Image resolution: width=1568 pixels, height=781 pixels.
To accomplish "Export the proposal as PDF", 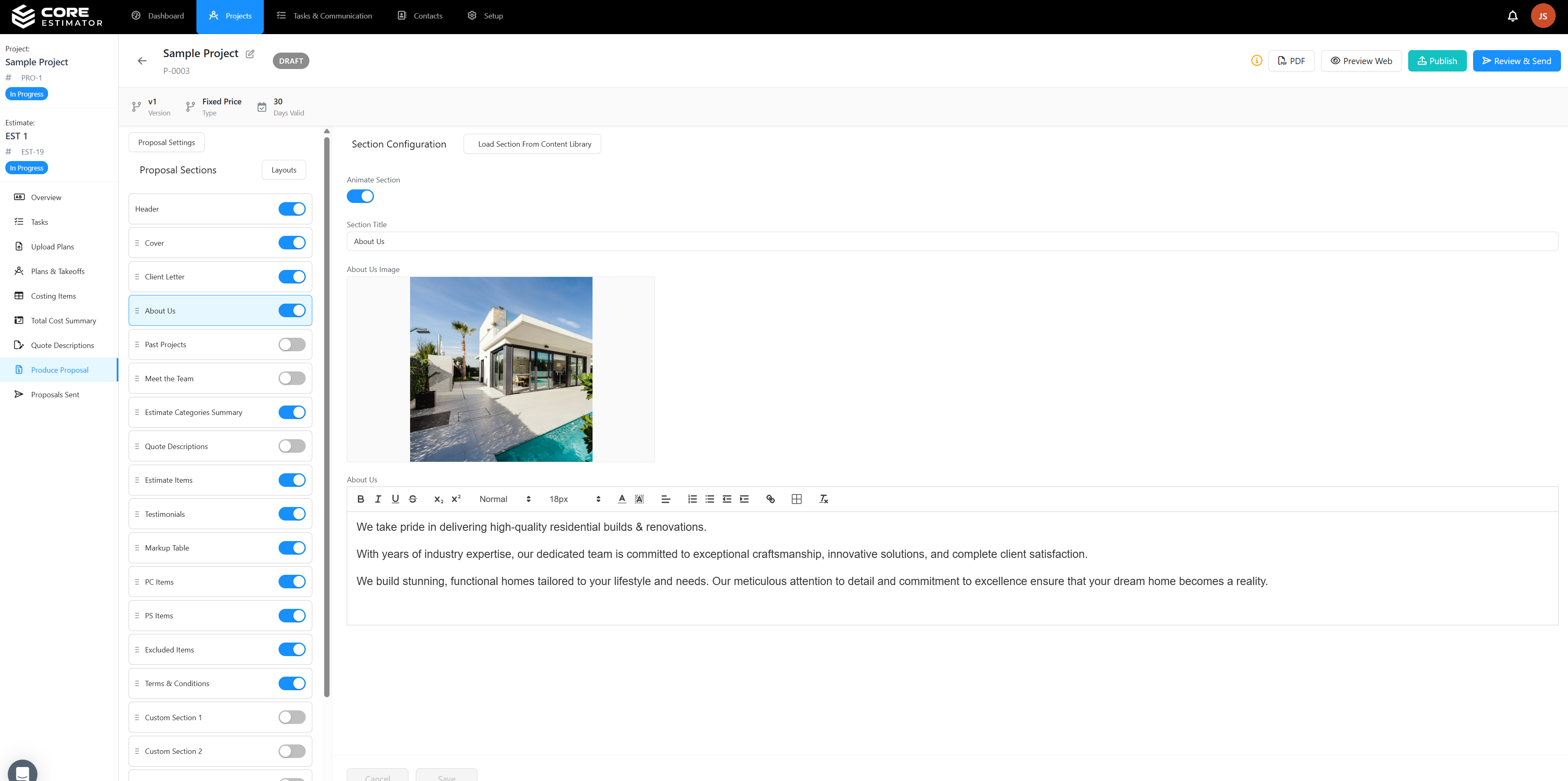I will pos(1291,61).
